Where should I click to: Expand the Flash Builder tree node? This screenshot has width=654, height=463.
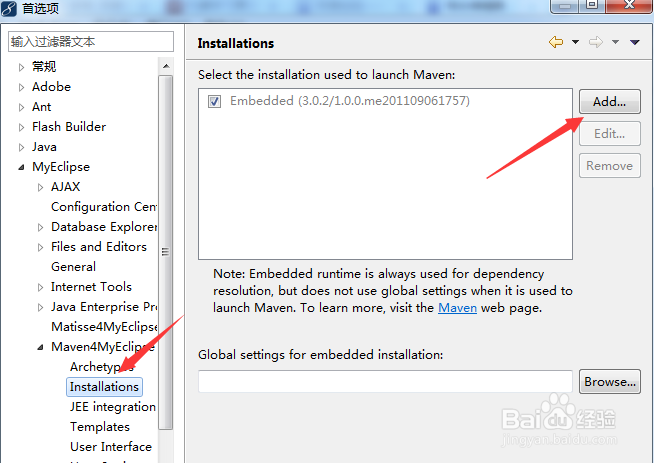[21, 127]
